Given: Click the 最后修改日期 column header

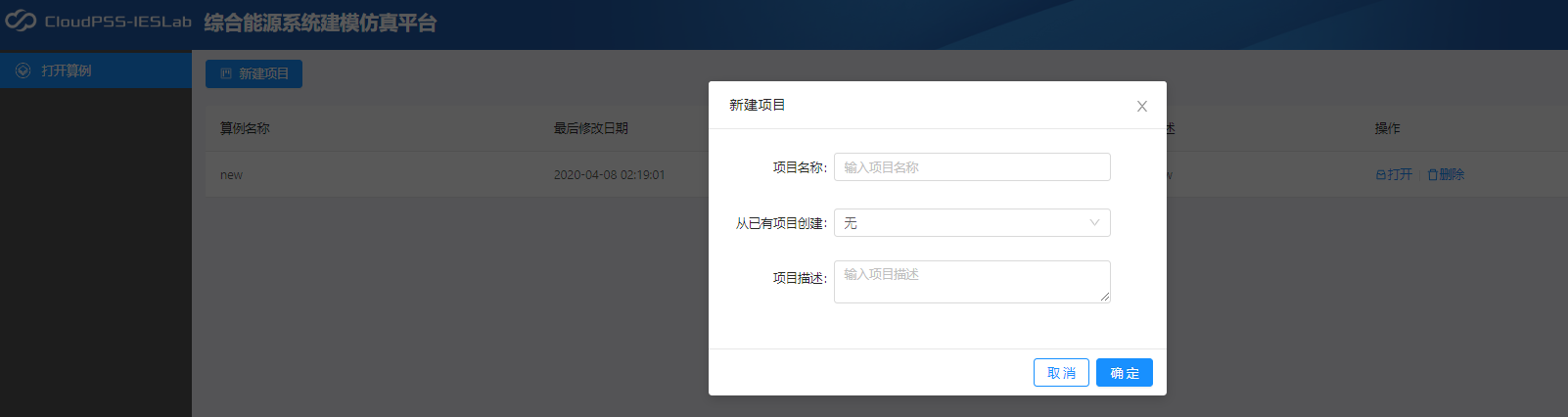Looking at the screenshot, I should (590, 128).
